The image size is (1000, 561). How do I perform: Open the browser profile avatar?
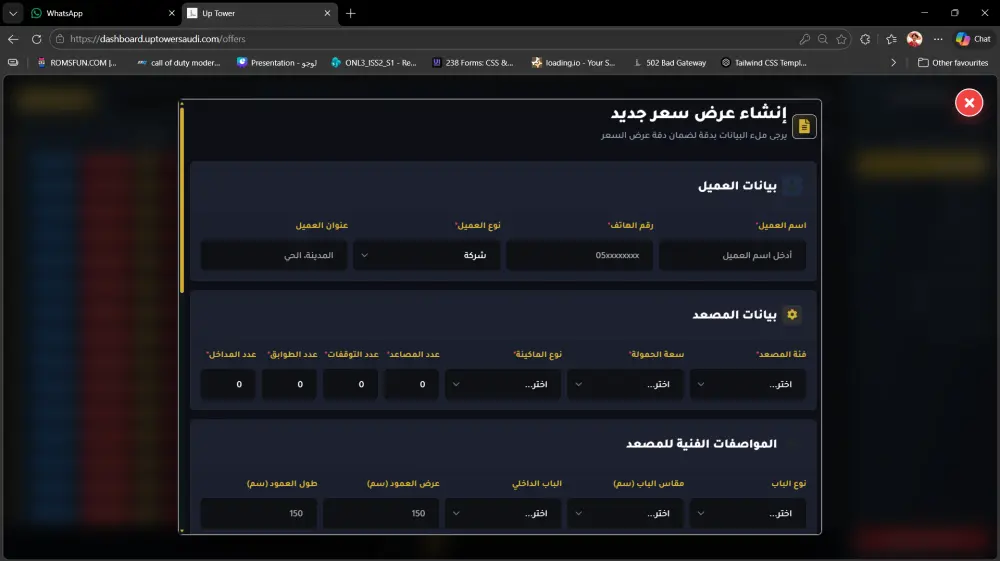pyautogui.click(x=914, y=39)
